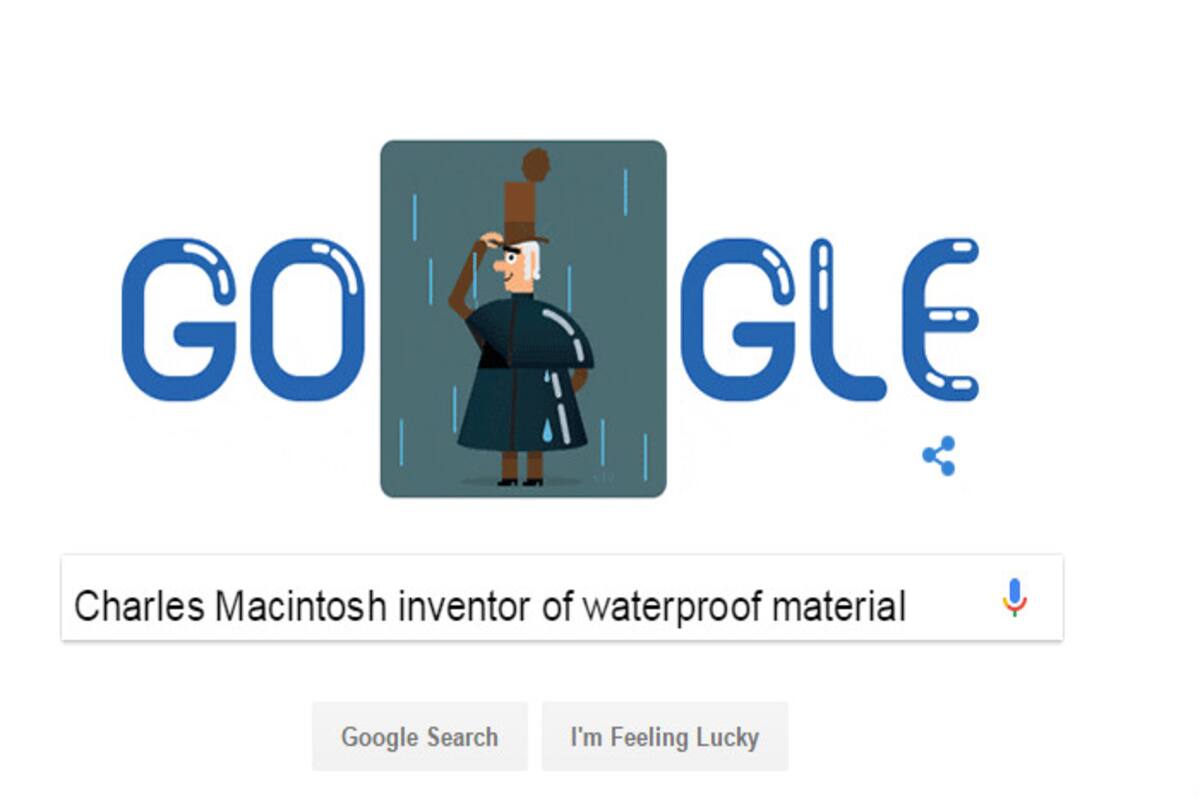Activate the microphone voice search icon
This screenshot has width=1200, height=800.
click(x=1014, y=598)
